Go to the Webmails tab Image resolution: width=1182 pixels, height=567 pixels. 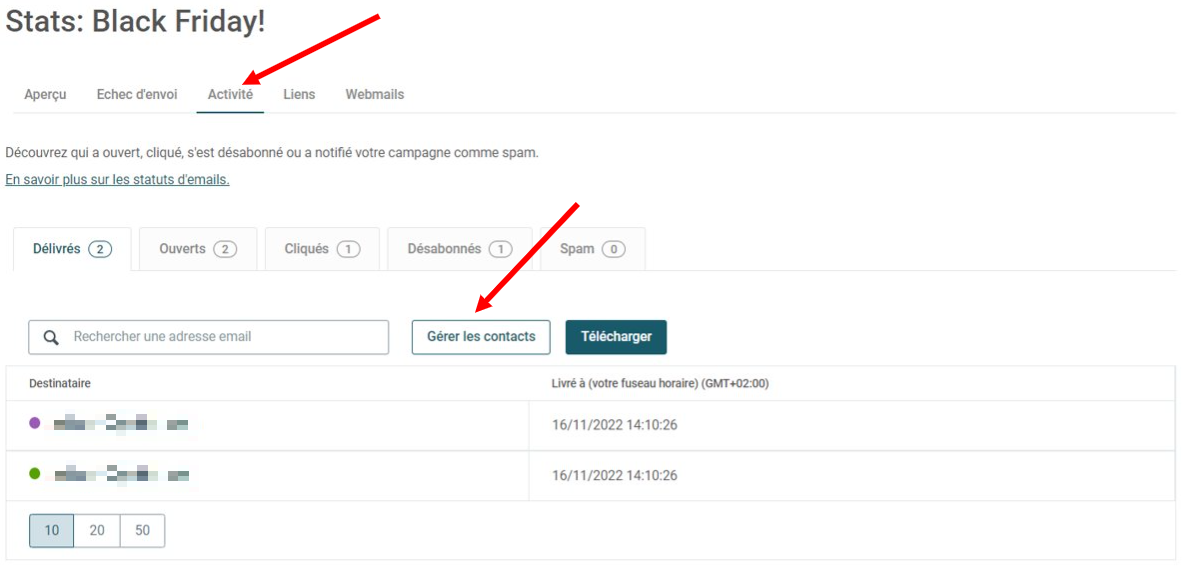tap(375, 95)
